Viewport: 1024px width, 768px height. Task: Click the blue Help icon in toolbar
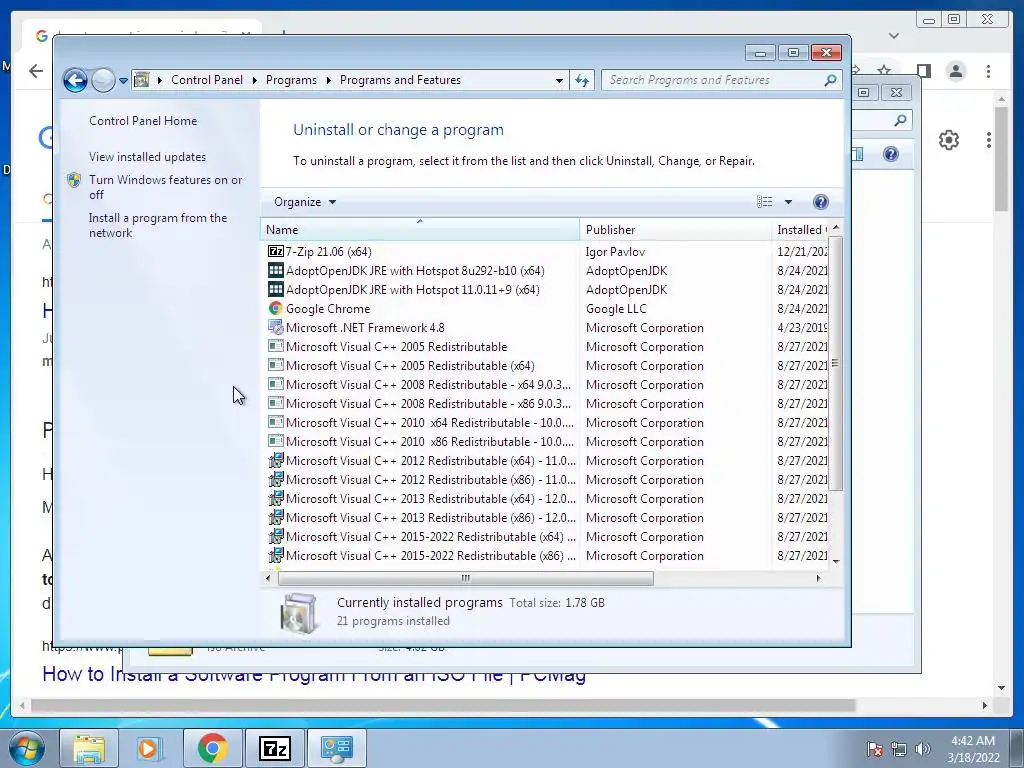(821, 202)
